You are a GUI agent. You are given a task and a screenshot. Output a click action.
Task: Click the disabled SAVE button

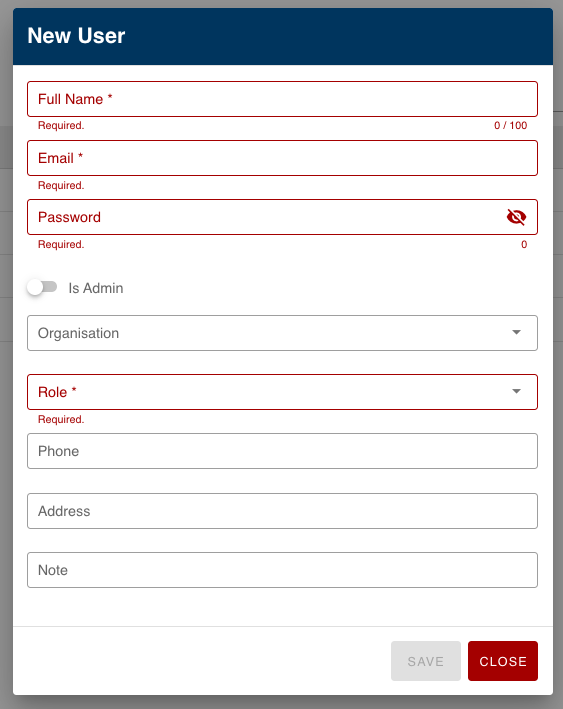tap(426, 661)
